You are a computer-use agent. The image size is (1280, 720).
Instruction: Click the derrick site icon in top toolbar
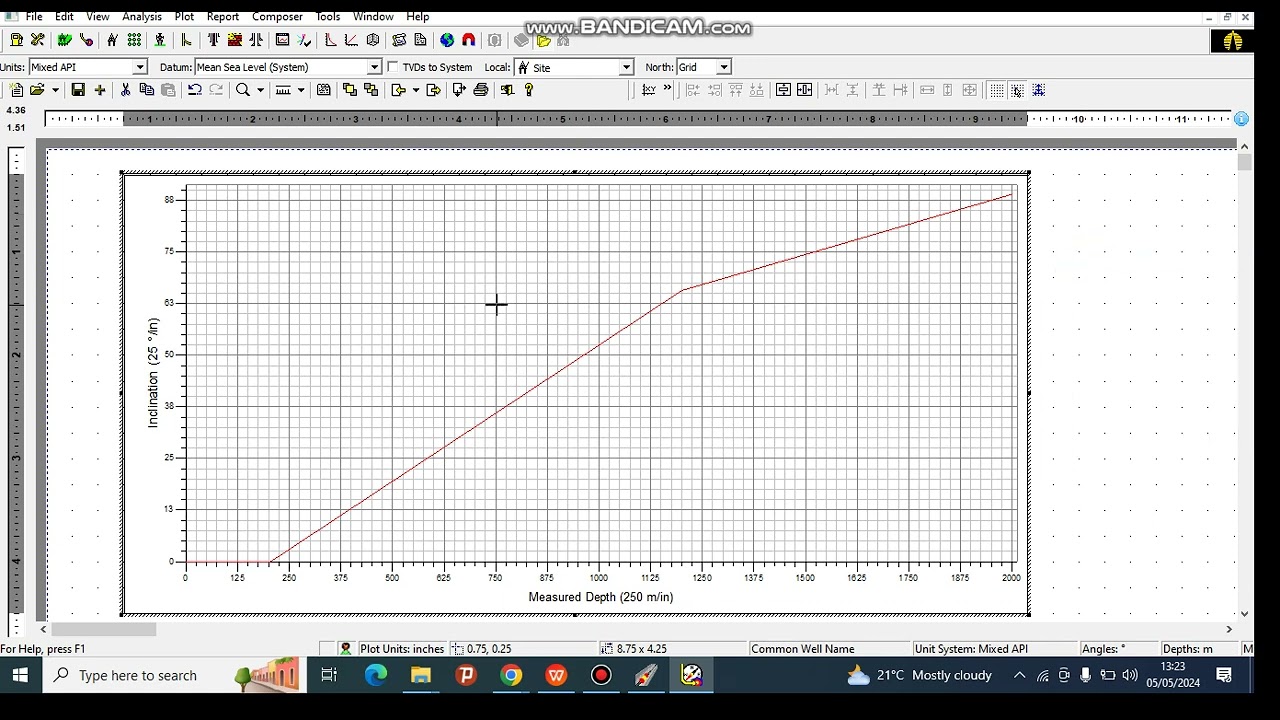112,40
